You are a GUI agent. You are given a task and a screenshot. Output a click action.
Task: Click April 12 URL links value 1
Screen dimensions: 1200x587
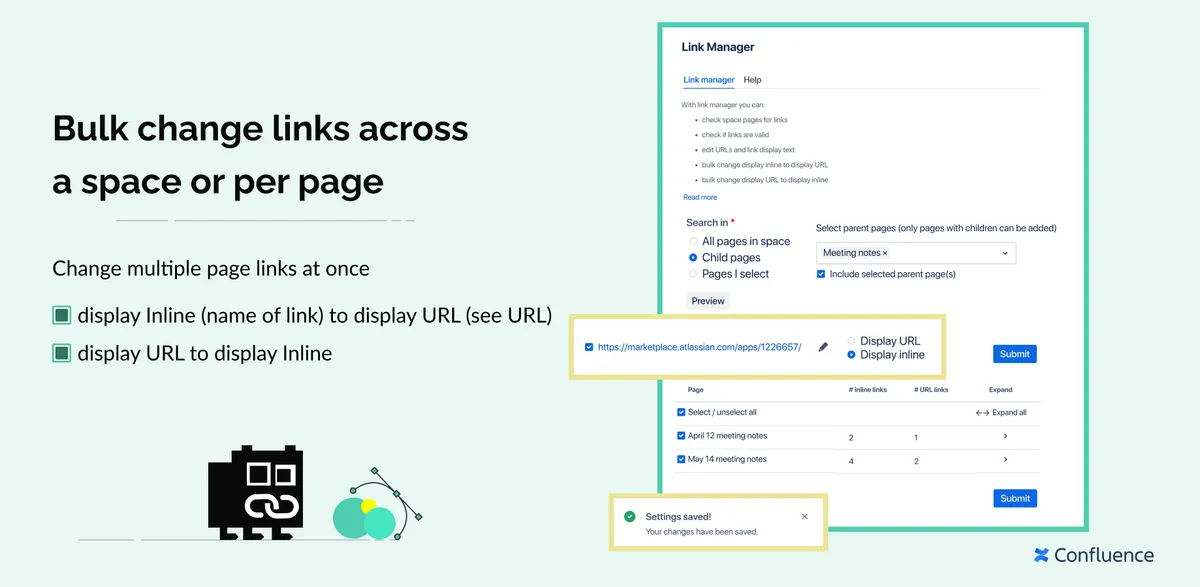916,438
